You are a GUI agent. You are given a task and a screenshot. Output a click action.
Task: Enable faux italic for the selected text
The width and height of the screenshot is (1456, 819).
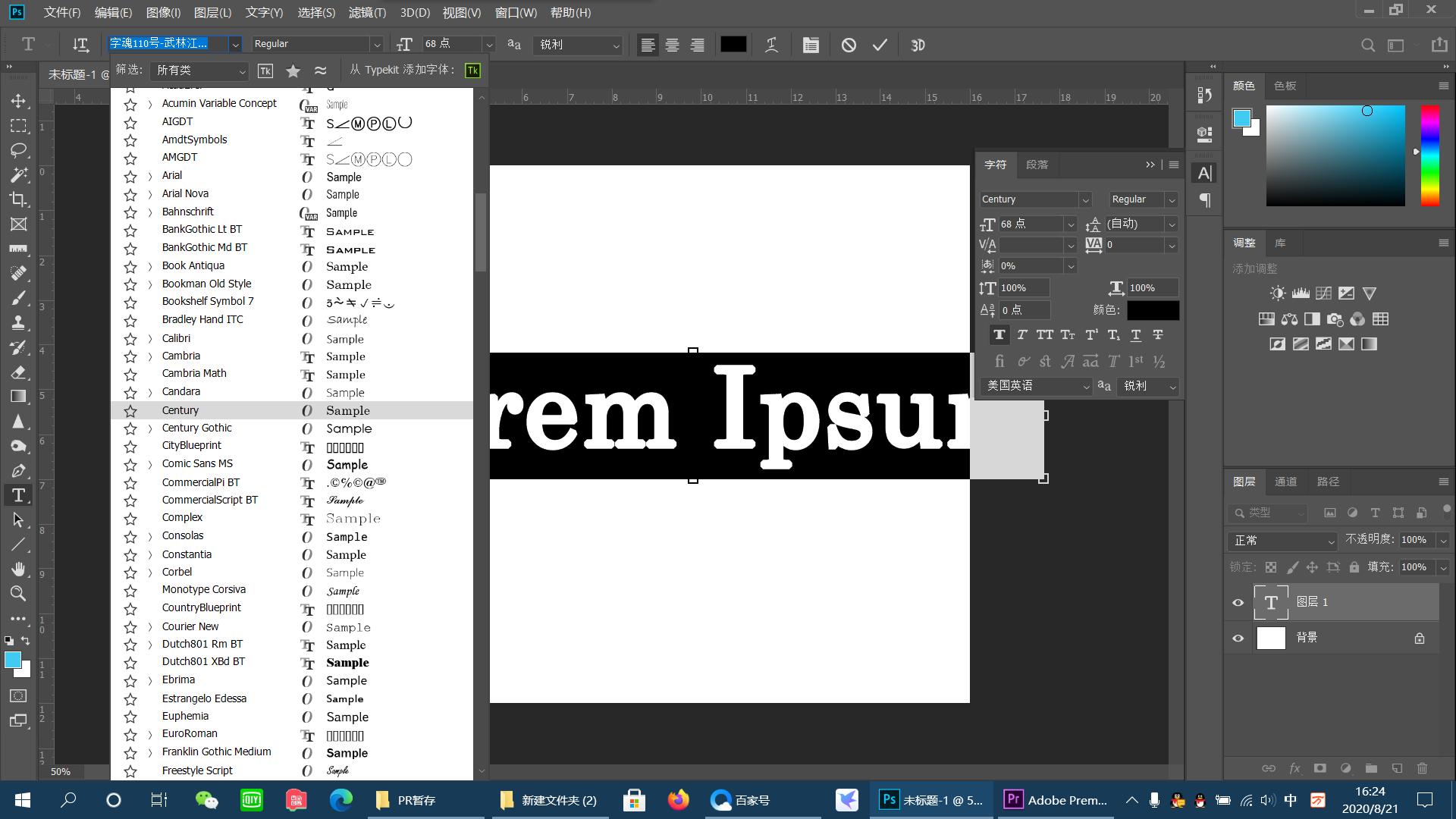tap(1021, 334)
